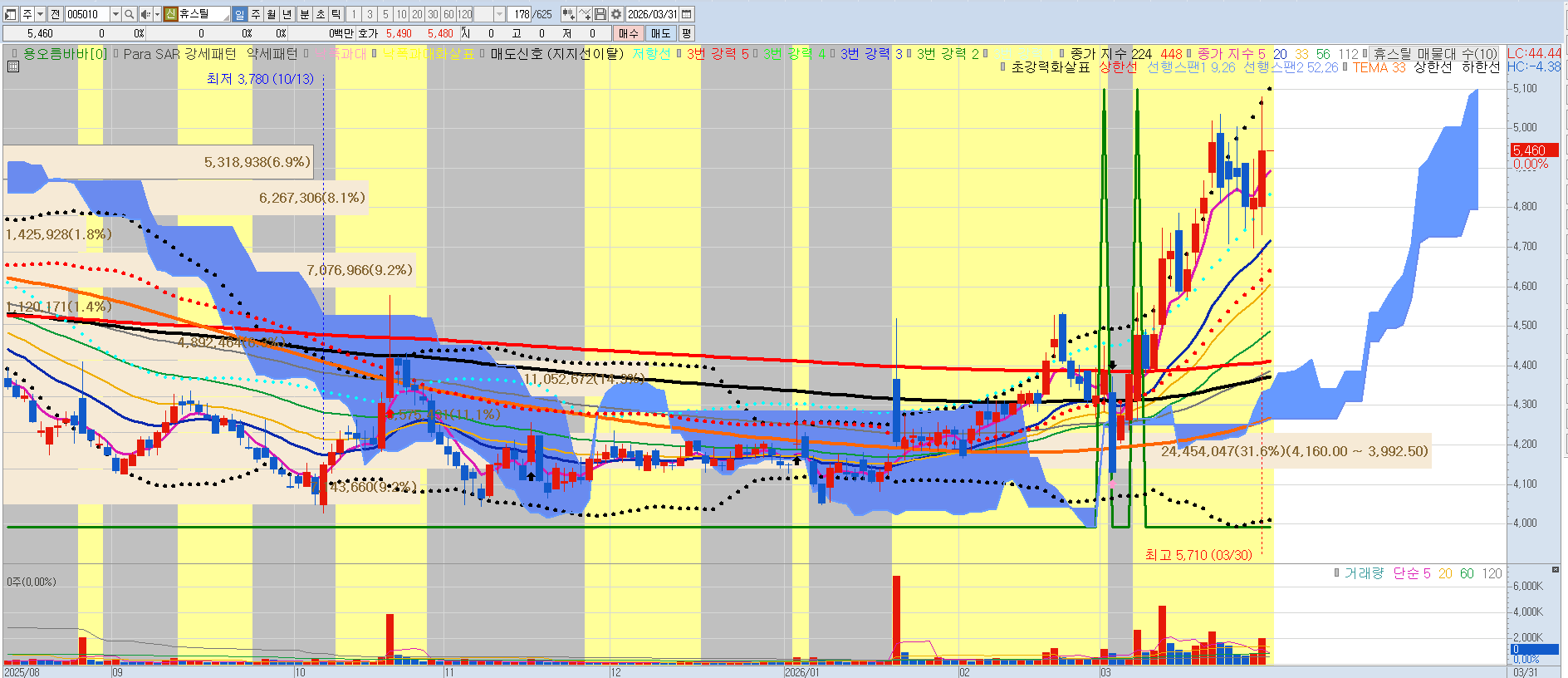
Task: Open the calendar date picker icon
Action: point(686,14)
